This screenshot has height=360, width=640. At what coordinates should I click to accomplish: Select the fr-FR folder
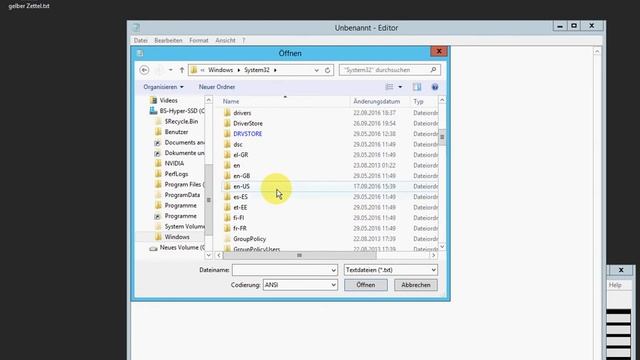(x=240, y=229)
